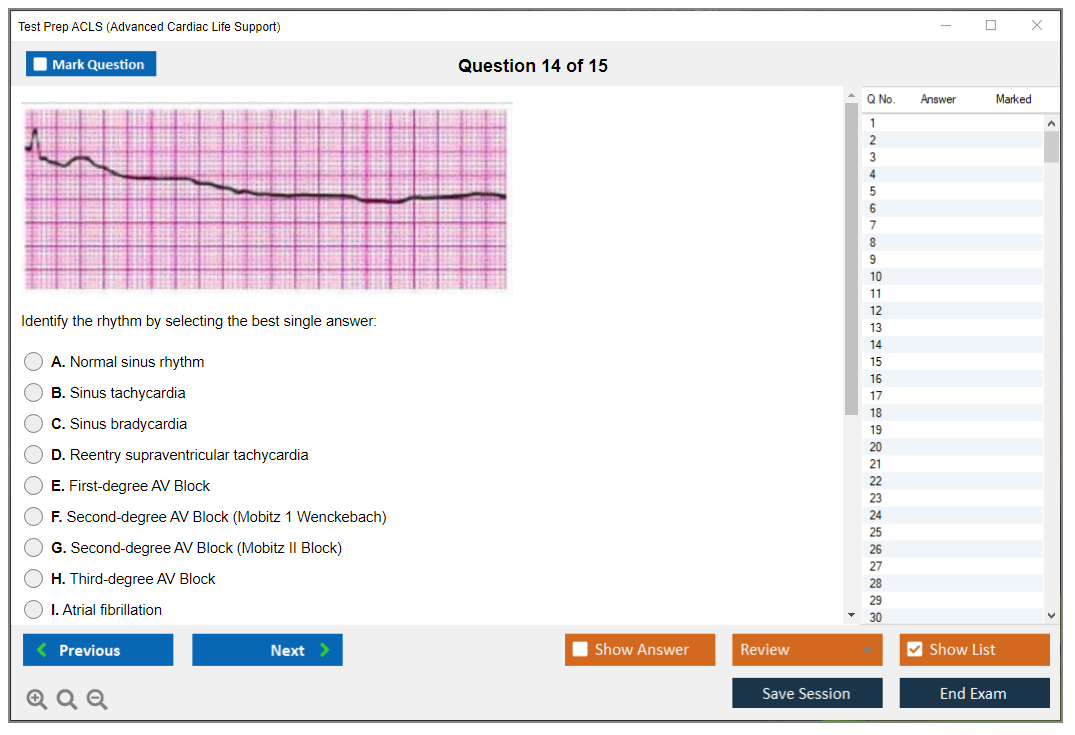Click the ECG rhythm strip image

[266, 197]
